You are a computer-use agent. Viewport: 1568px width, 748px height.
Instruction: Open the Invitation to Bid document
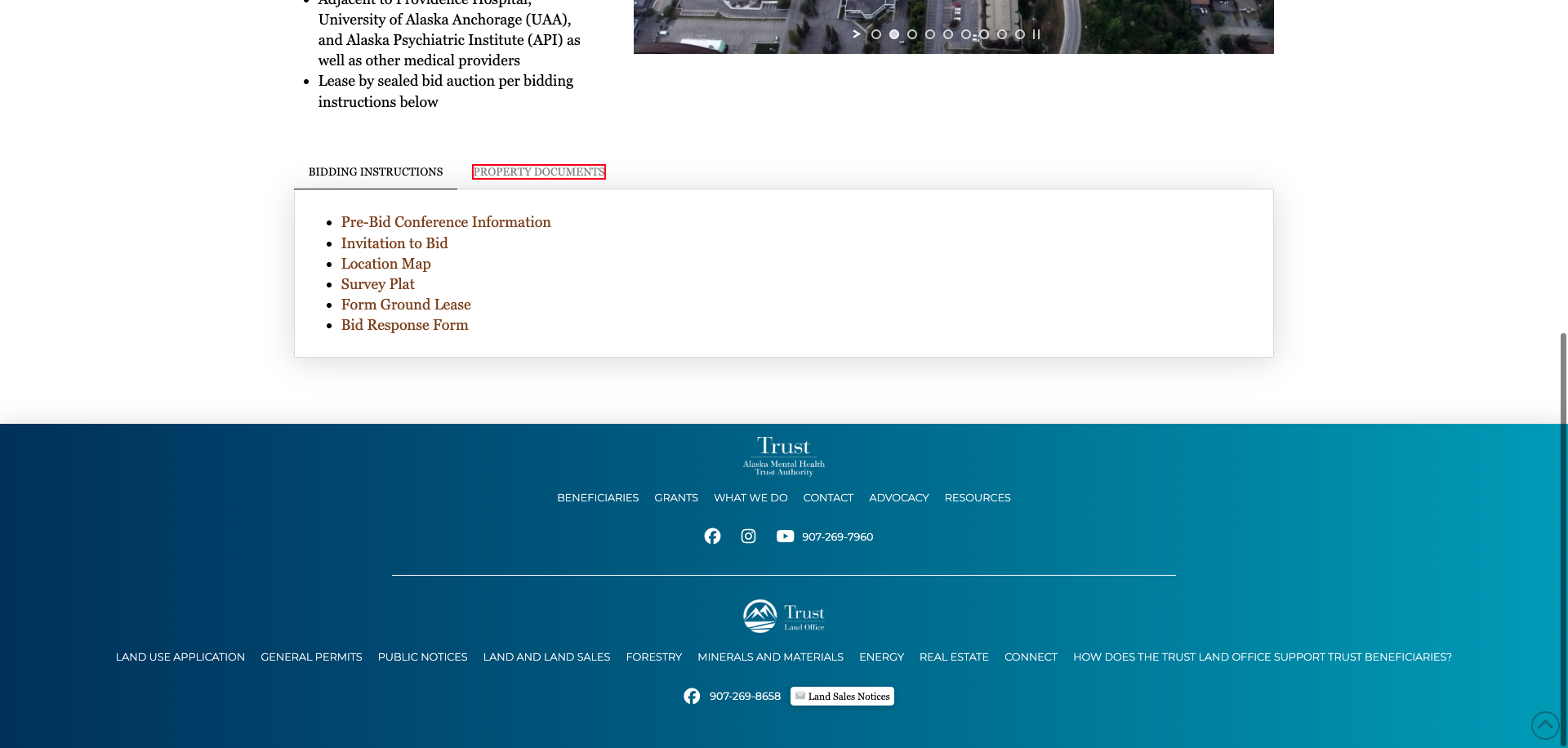click(394, 243)
